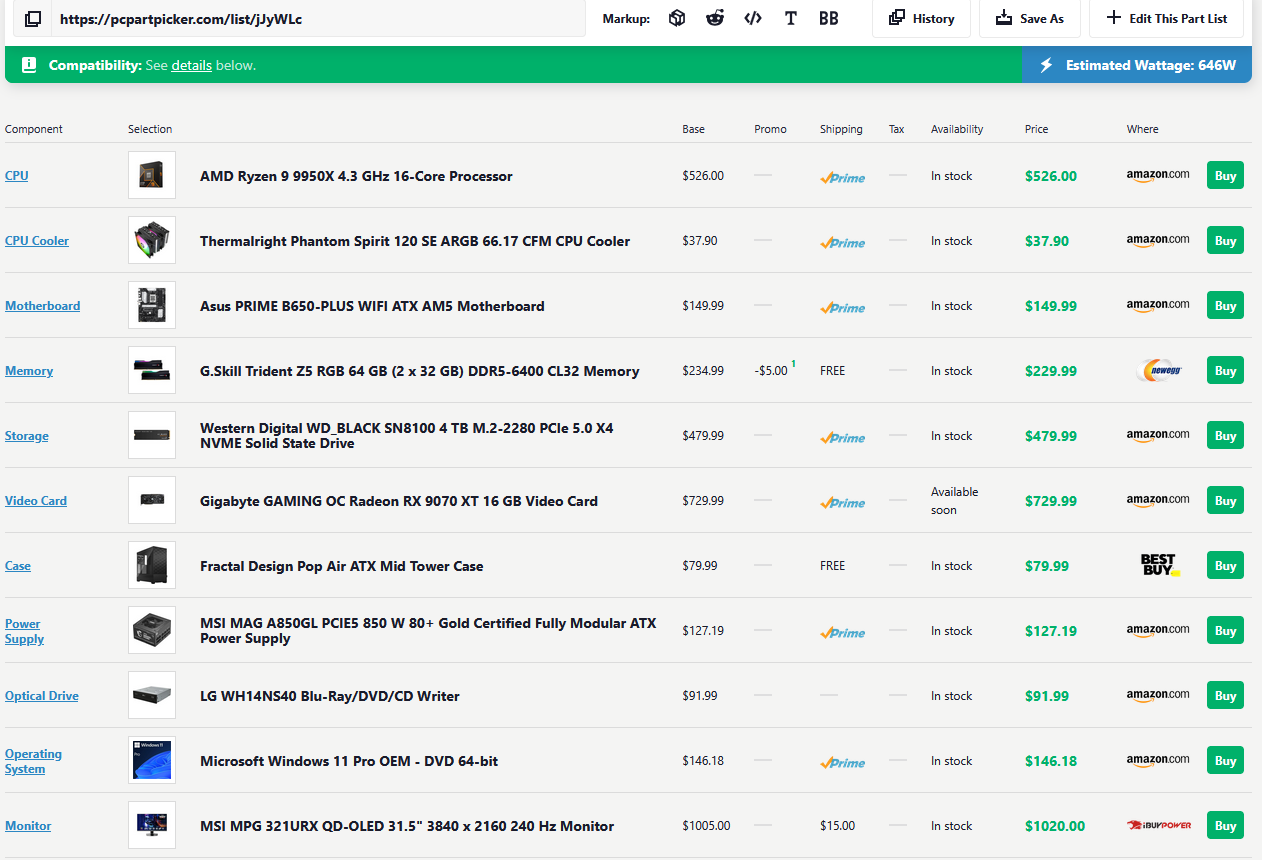Open the Monitor component link
Screen dimensions: 1262x860
coord(28,826)
